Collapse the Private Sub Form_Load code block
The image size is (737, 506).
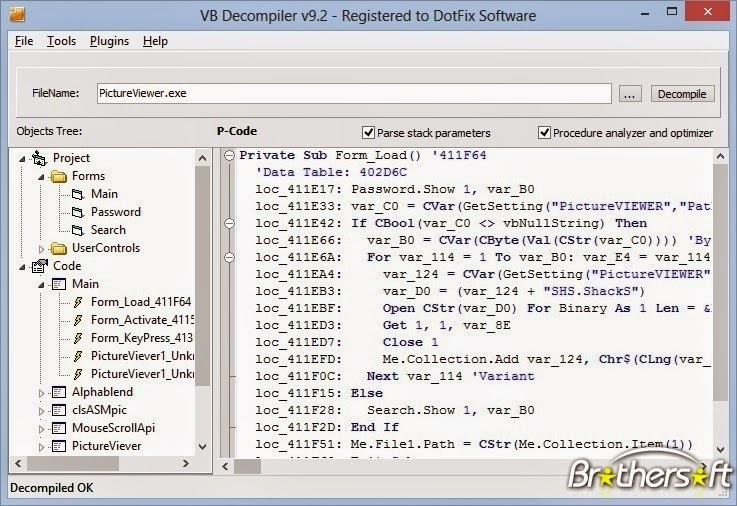point(229,155)
